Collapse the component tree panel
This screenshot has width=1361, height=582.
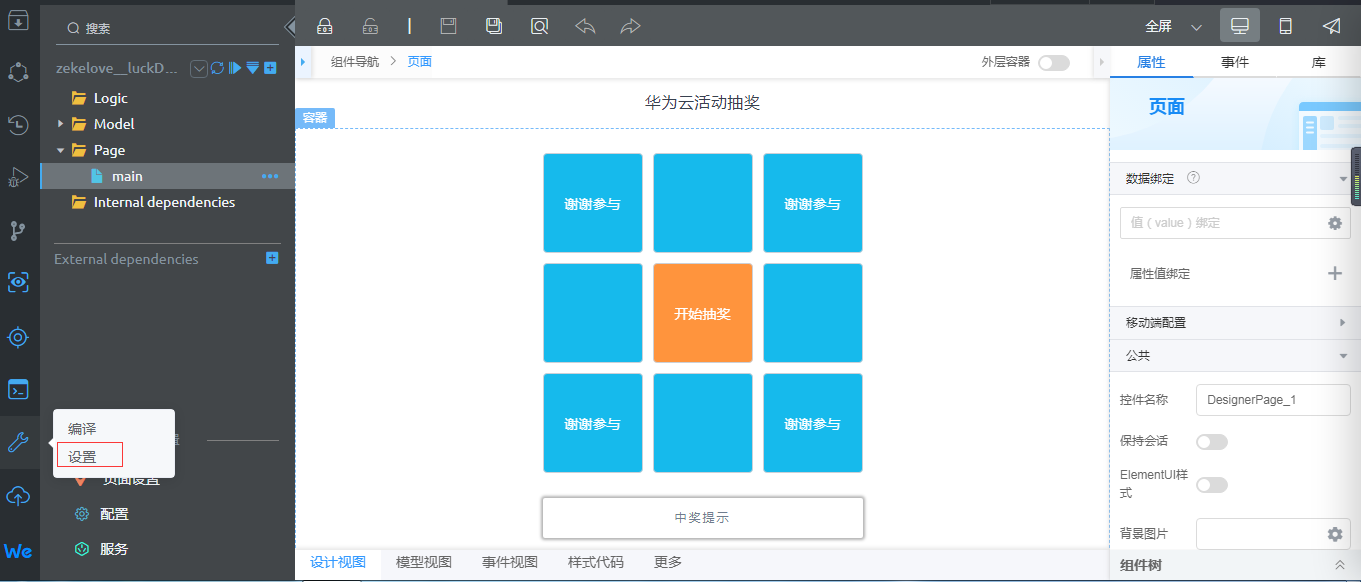pos(1340,565)
